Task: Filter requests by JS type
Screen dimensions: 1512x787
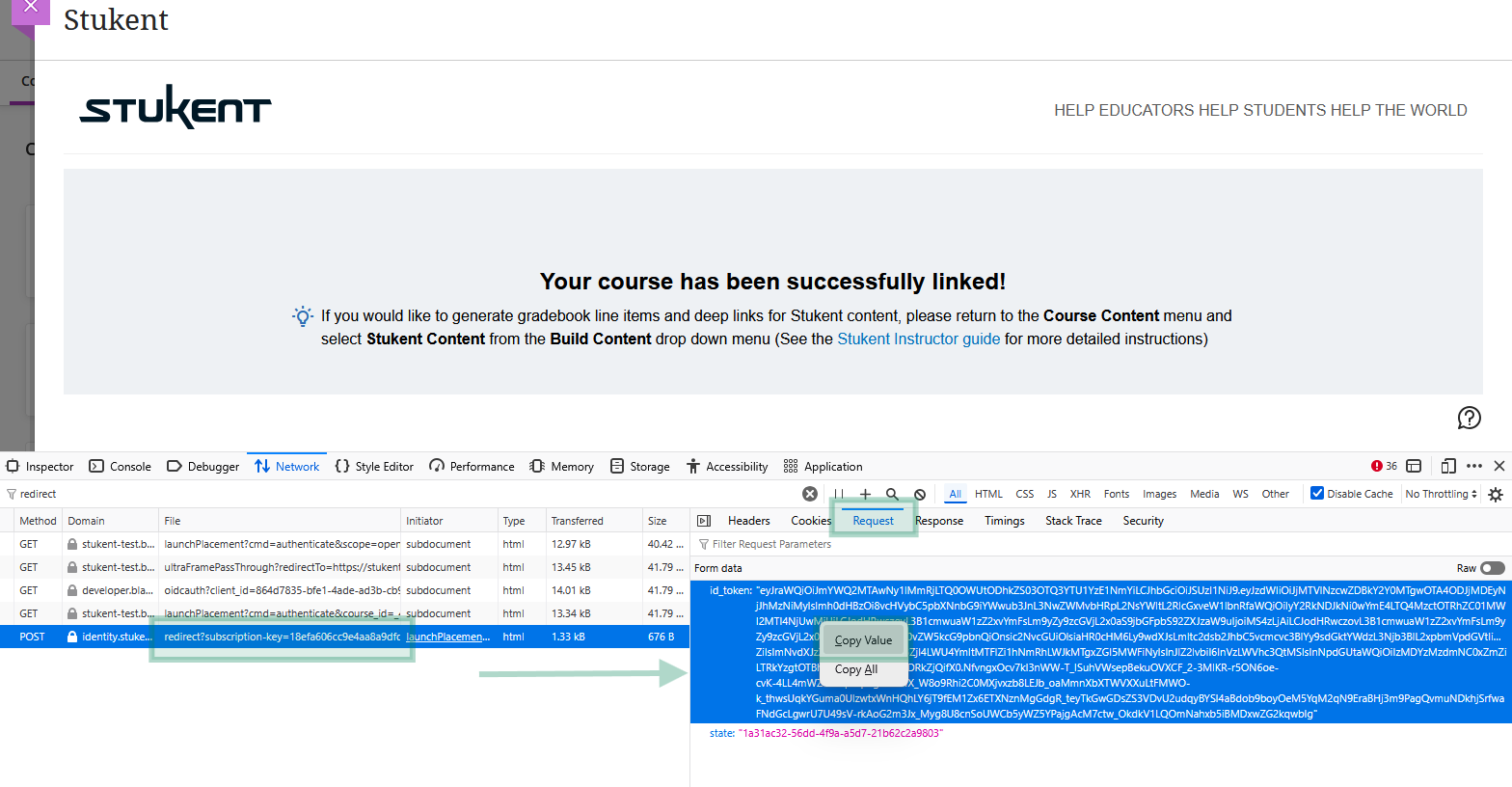Action: pyautogui.click(x=1052, y=494)
